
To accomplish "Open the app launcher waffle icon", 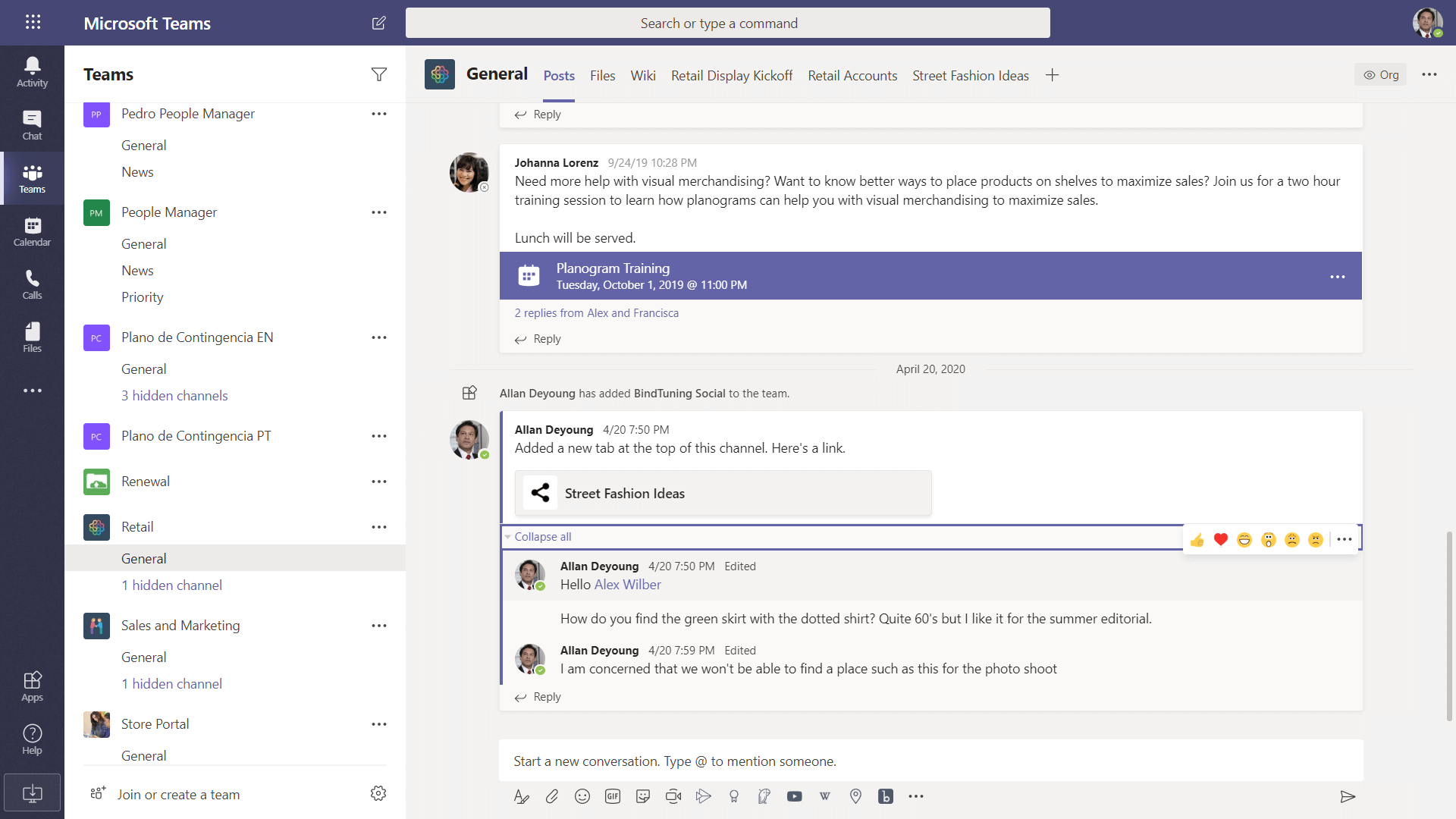I will [33, 22].
